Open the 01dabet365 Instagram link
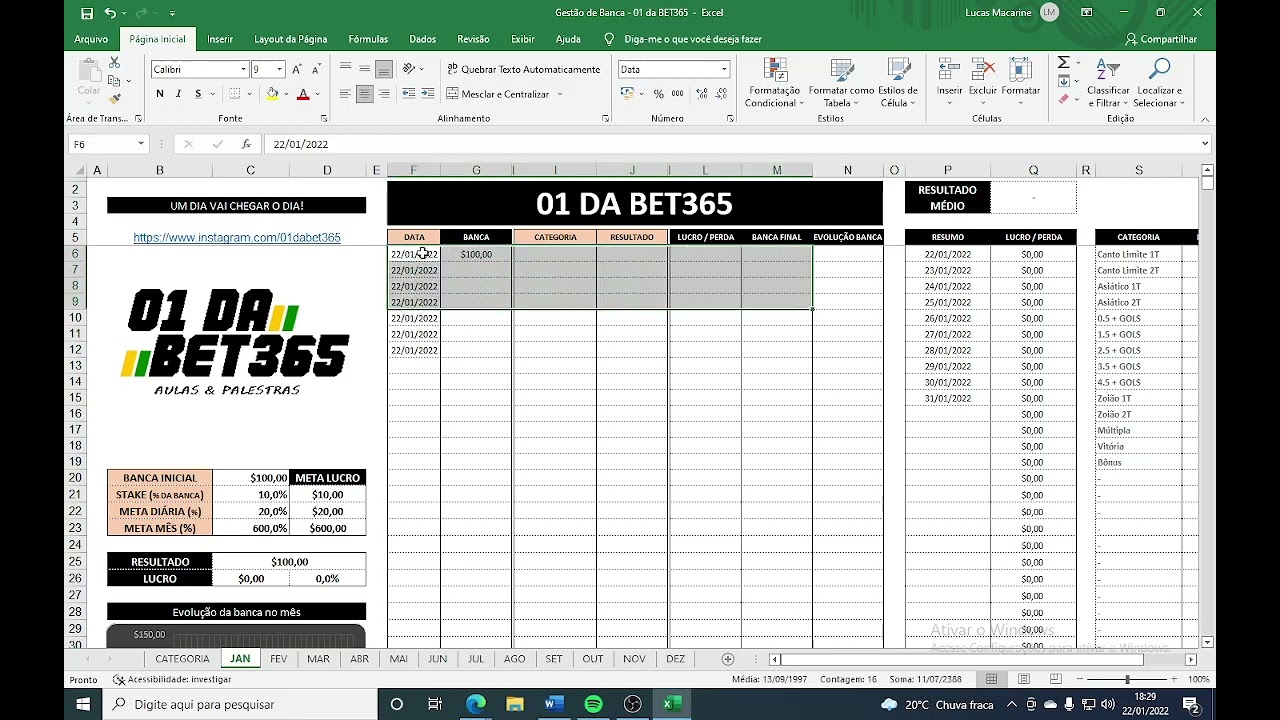 click(x=237, y=238)
